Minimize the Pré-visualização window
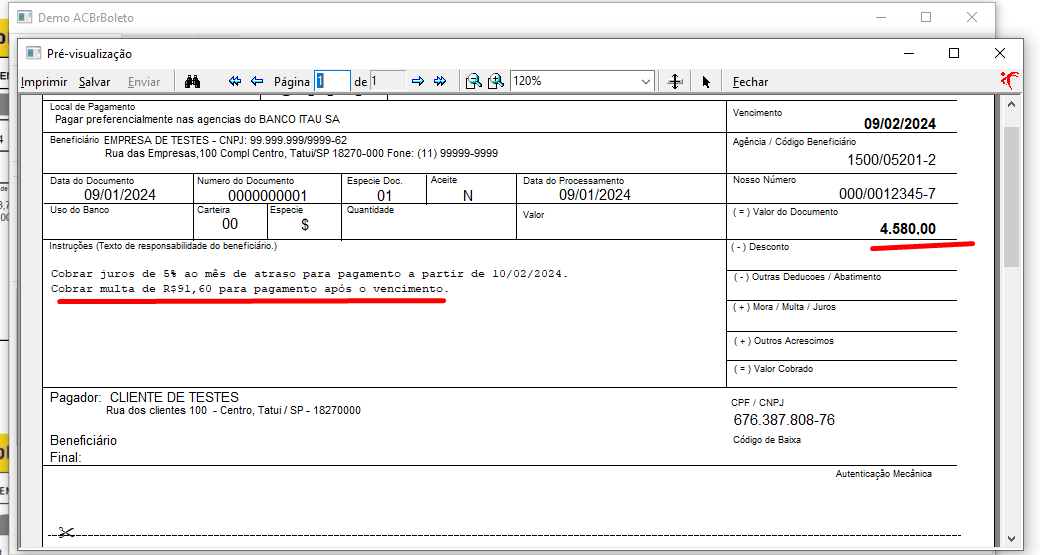The width and height of the screenshot is (1040, 555). tap(909, 53)
